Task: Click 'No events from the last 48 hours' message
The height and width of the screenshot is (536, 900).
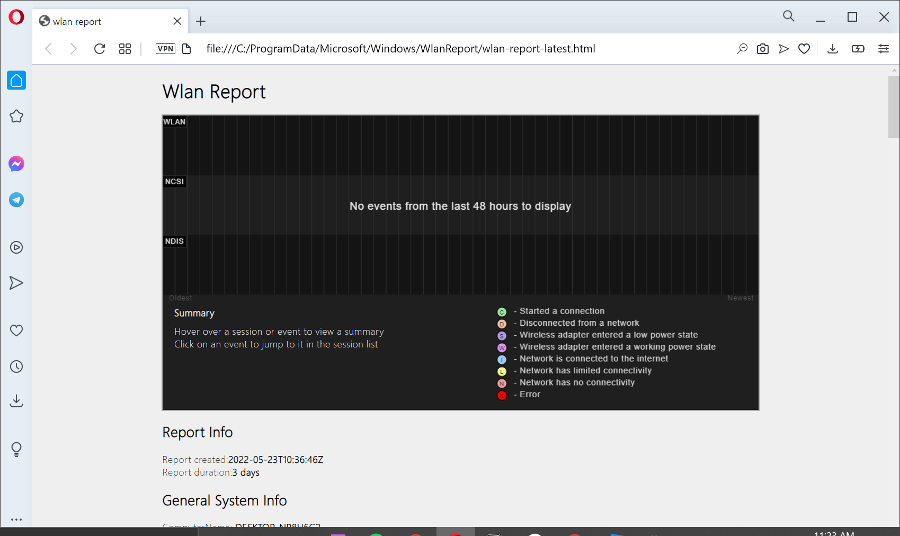Action: (x=460, y=206)
